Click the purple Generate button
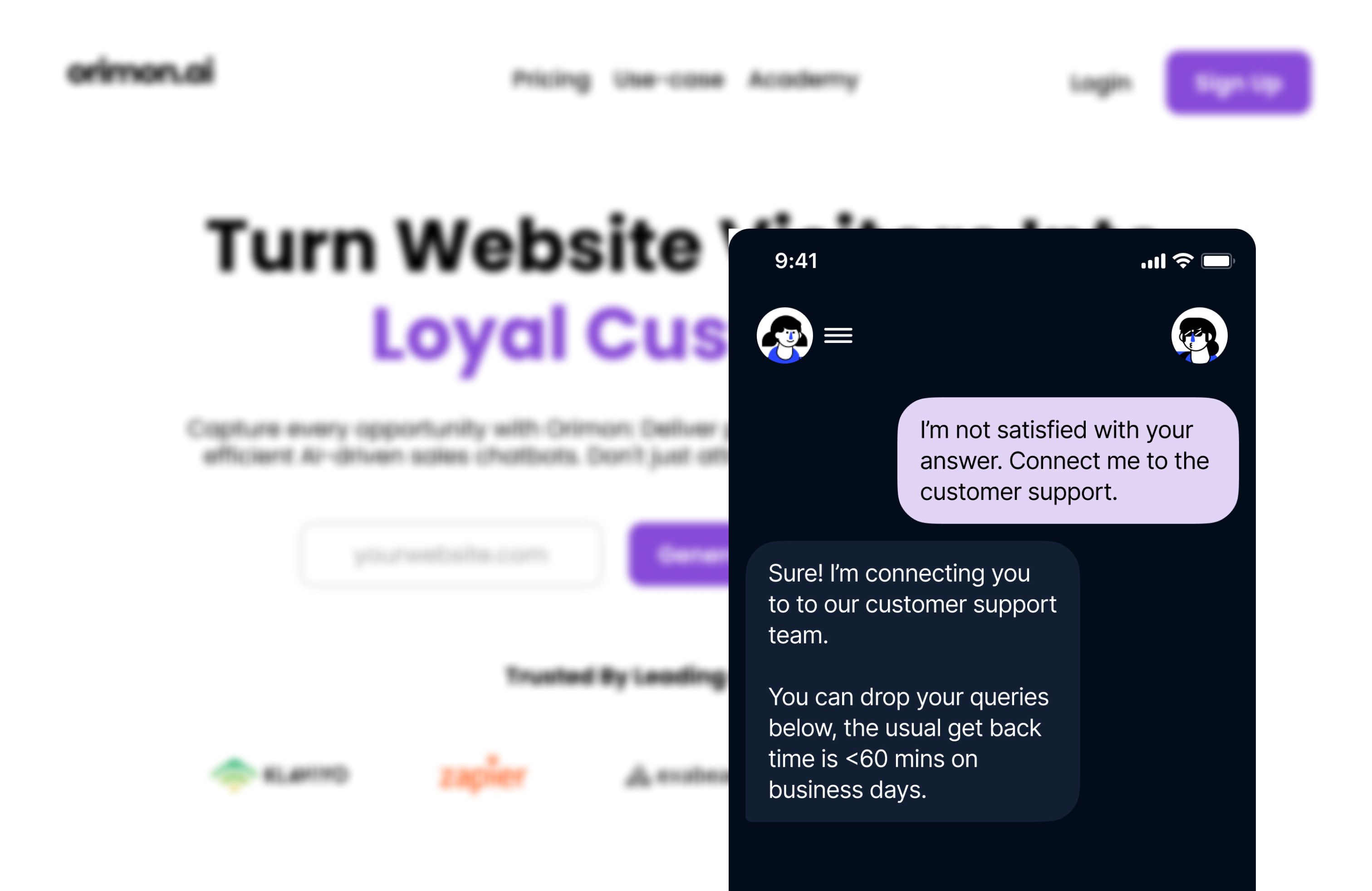This screenshot has width=1372, height=891. click(679, 555)
